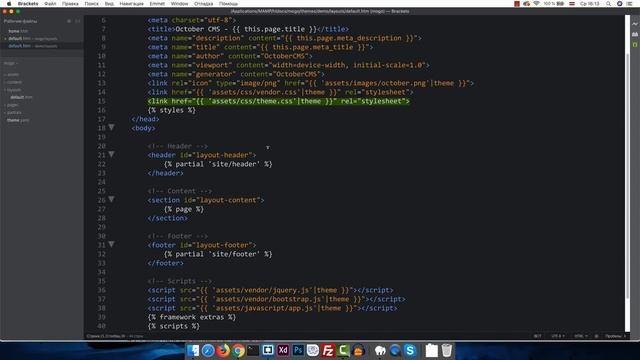The width and height of the screenshot is (640, 360).
Task: Select home.htm in working files
Action: click(18, 31)
